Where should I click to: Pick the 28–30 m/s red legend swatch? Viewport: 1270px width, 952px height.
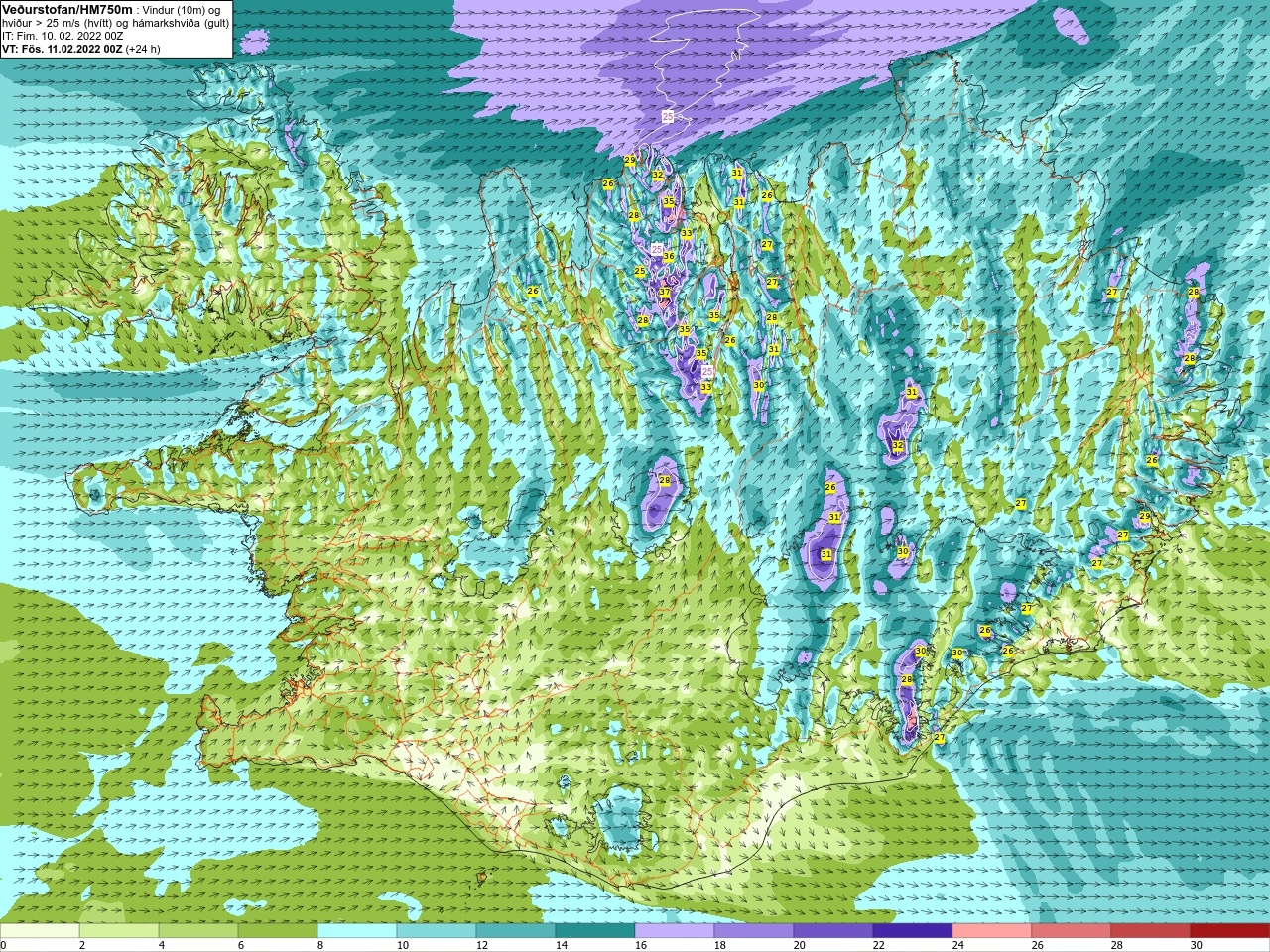coord(1151,931)
